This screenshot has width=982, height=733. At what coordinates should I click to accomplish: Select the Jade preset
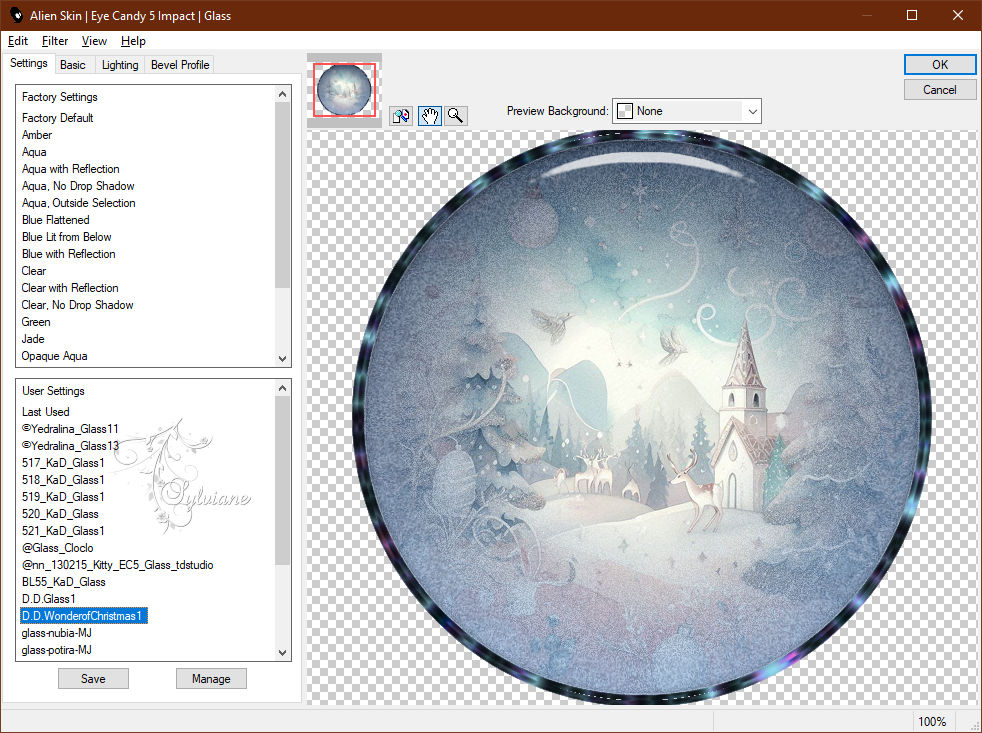click(33, 338)
